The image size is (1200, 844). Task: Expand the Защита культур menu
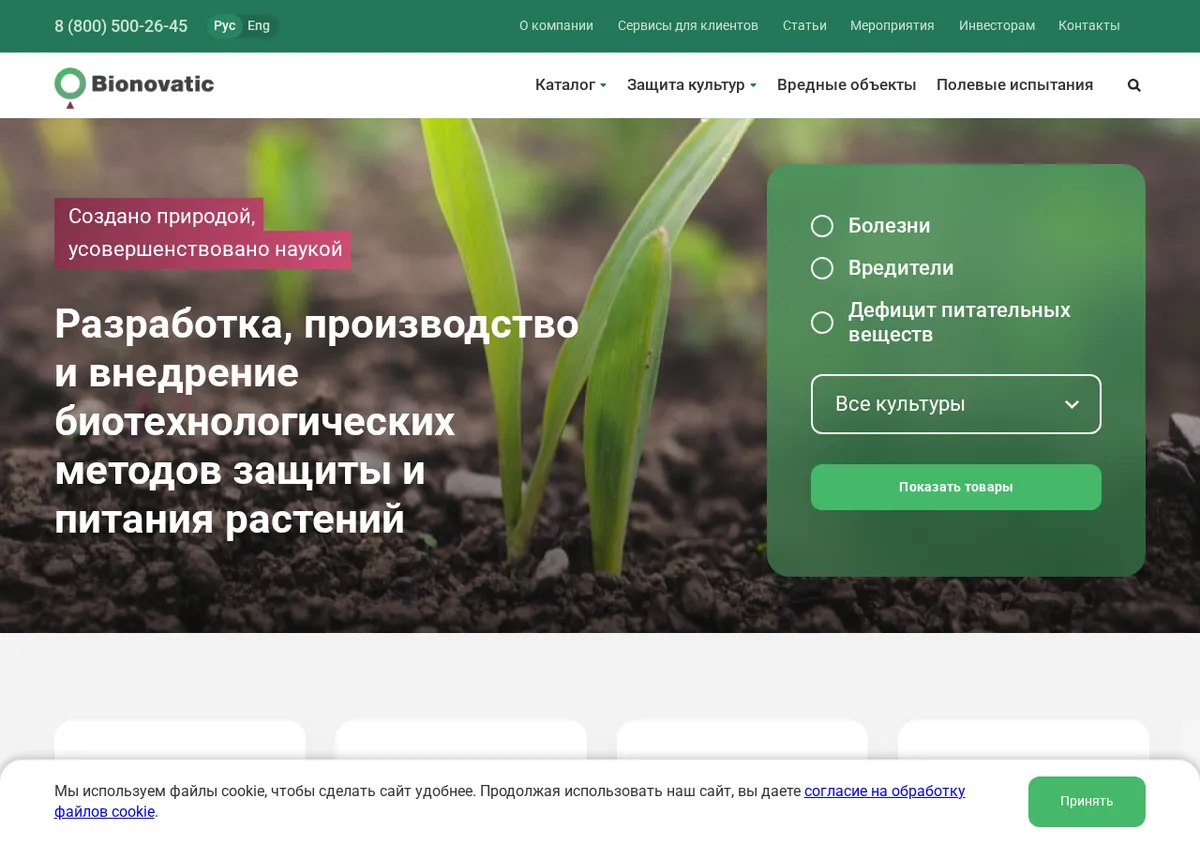[692, 85]
